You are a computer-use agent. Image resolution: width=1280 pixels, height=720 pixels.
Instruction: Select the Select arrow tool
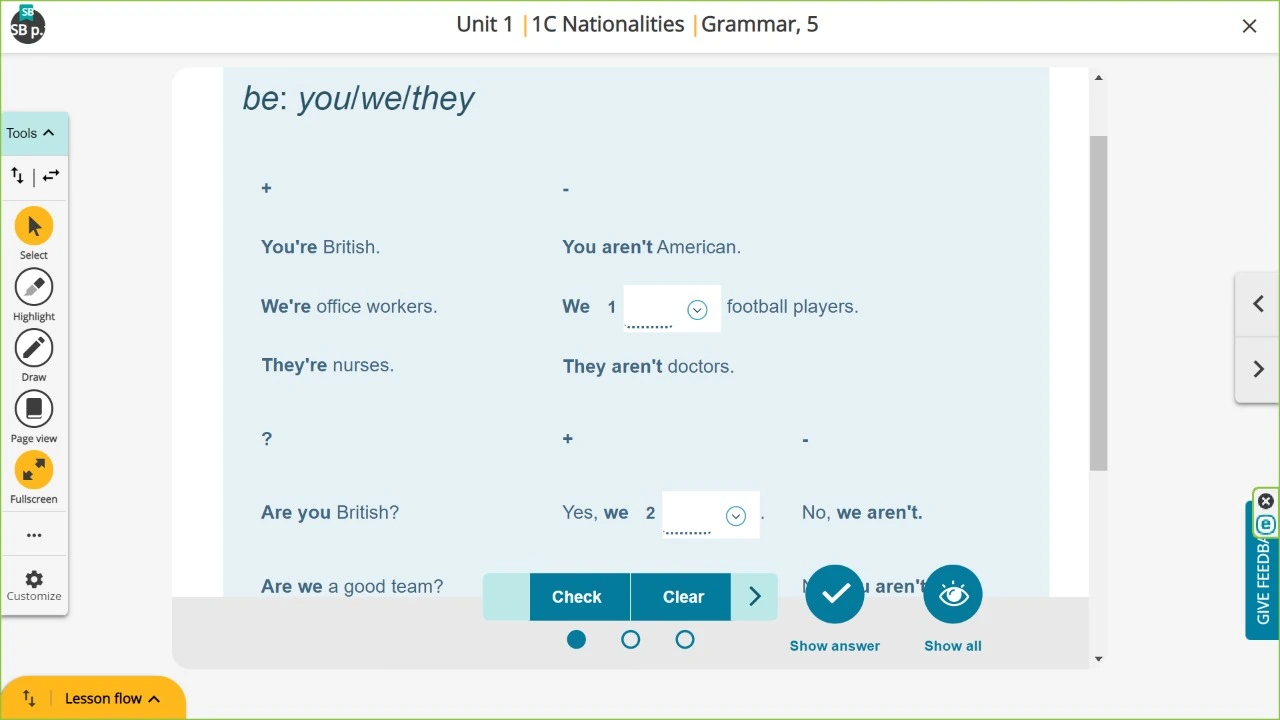34,226
